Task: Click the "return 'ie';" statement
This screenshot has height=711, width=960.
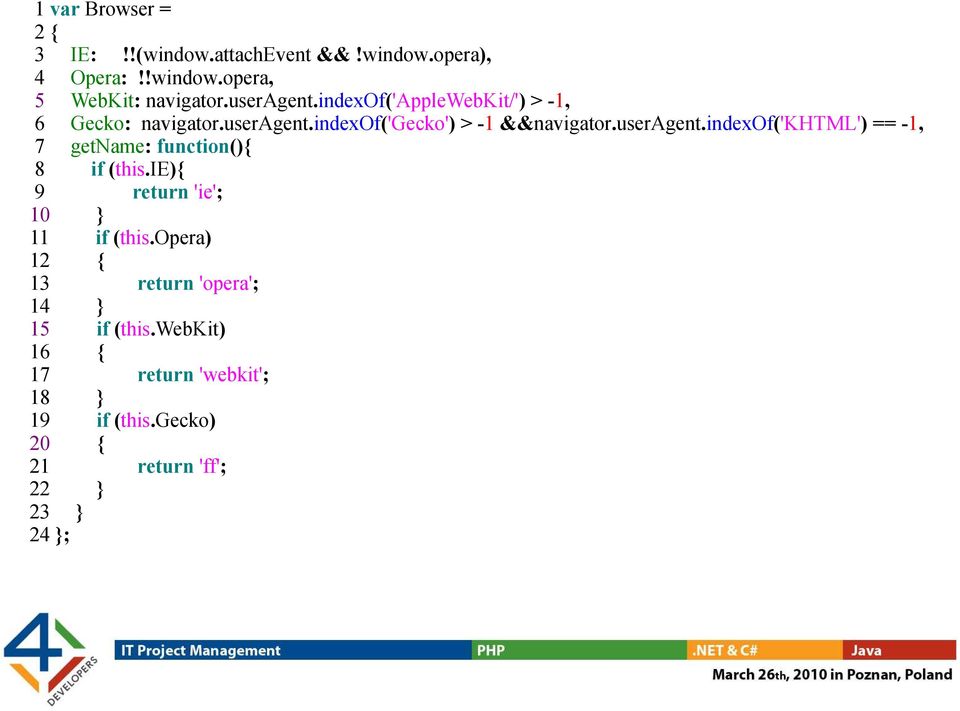Action: pyautogui.click(x=178, y=192)
